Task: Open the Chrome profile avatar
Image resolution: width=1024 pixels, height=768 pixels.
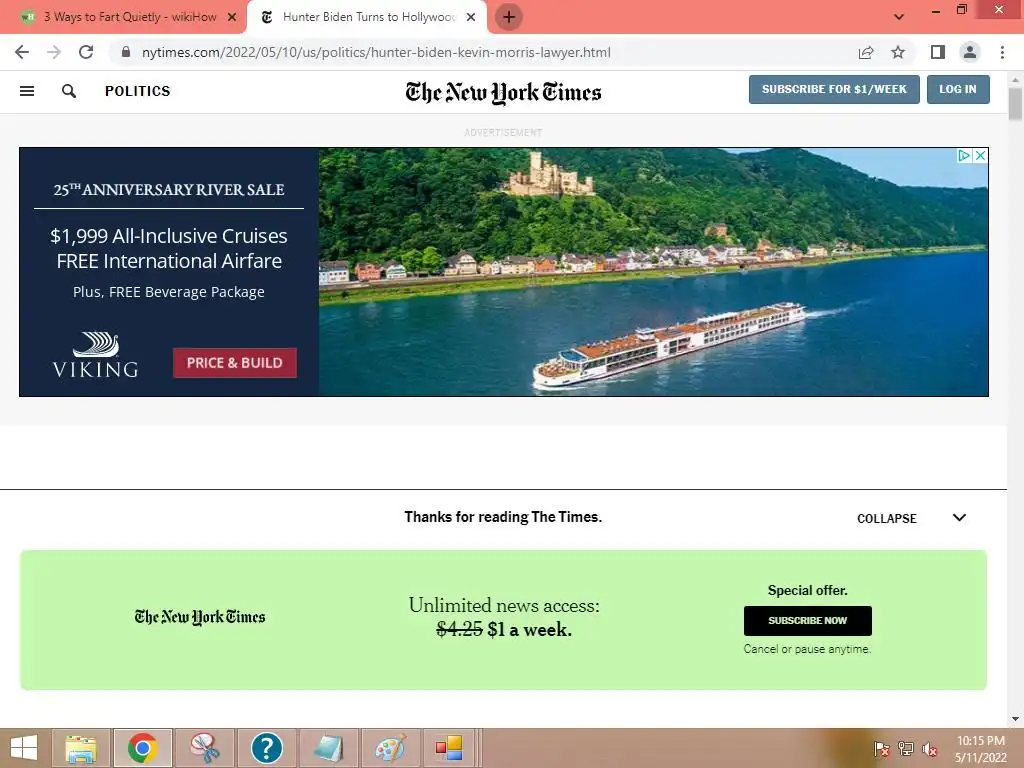Action: coord(970,52)
